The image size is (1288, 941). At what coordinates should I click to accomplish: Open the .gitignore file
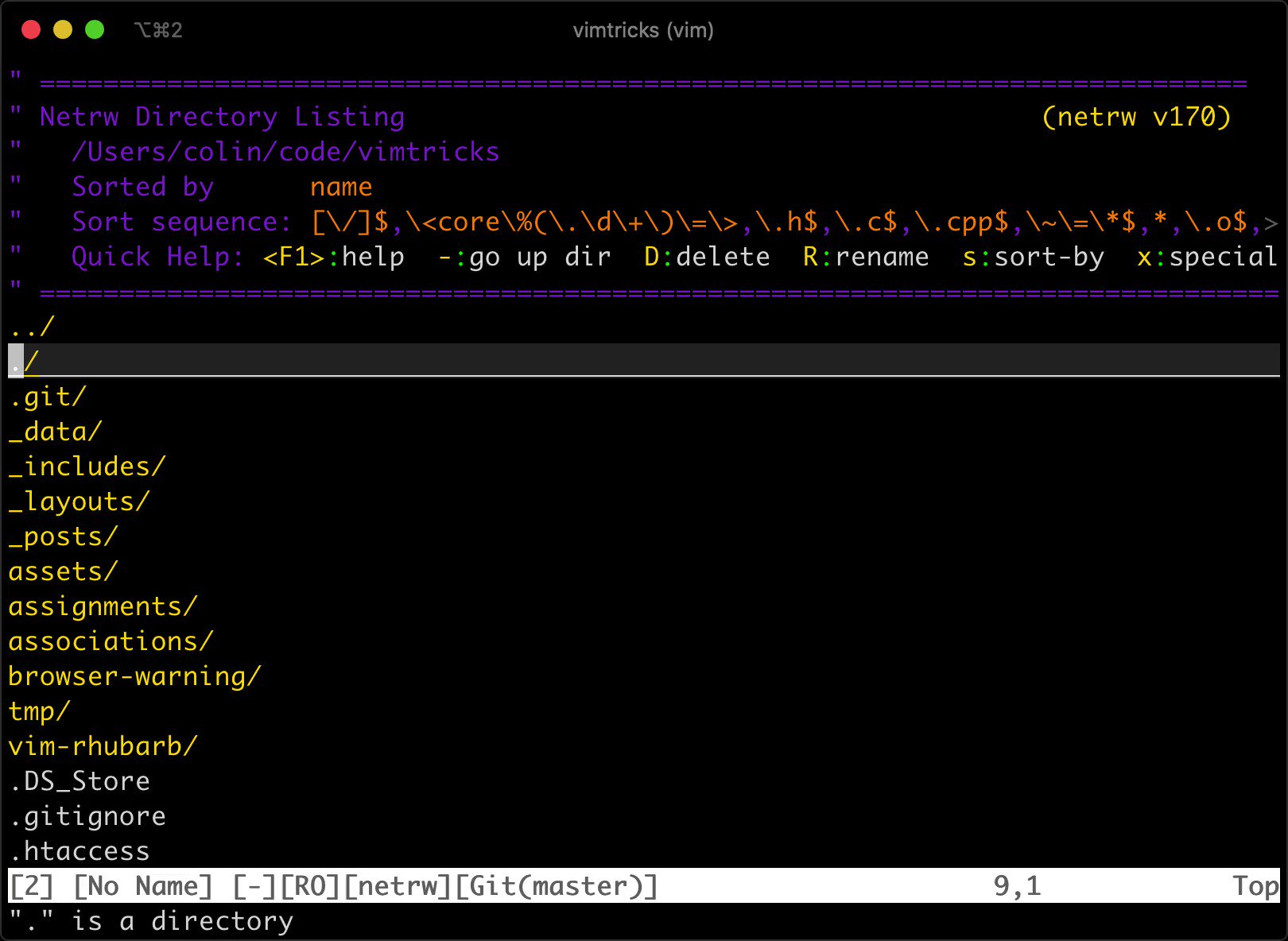[87, 816]
